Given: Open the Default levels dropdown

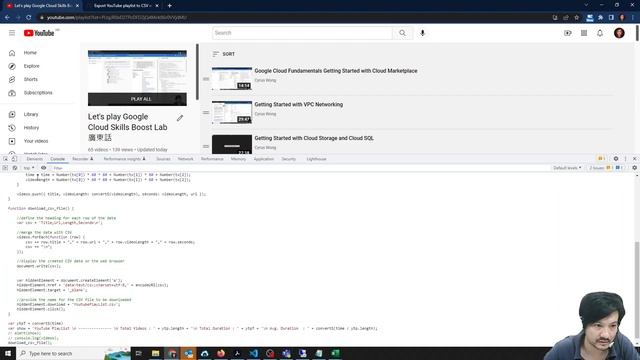Looking at the screenshot, I should 567,168.
